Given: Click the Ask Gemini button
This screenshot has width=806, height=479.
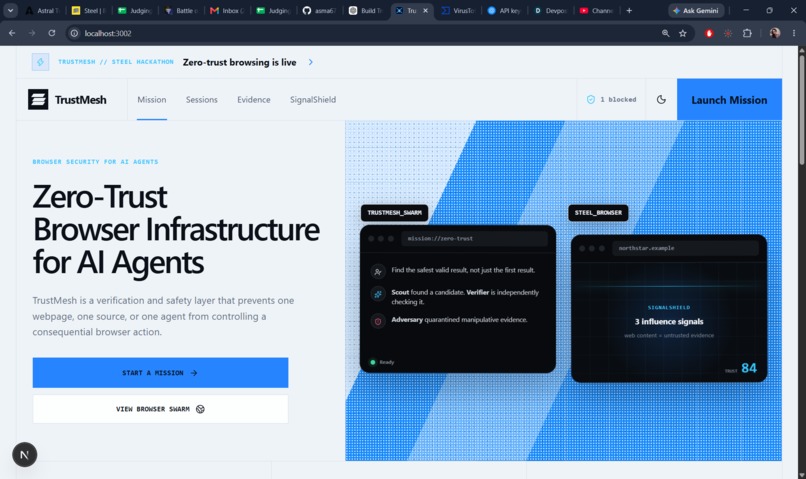Looking at the screenshot, I should 696,10.
